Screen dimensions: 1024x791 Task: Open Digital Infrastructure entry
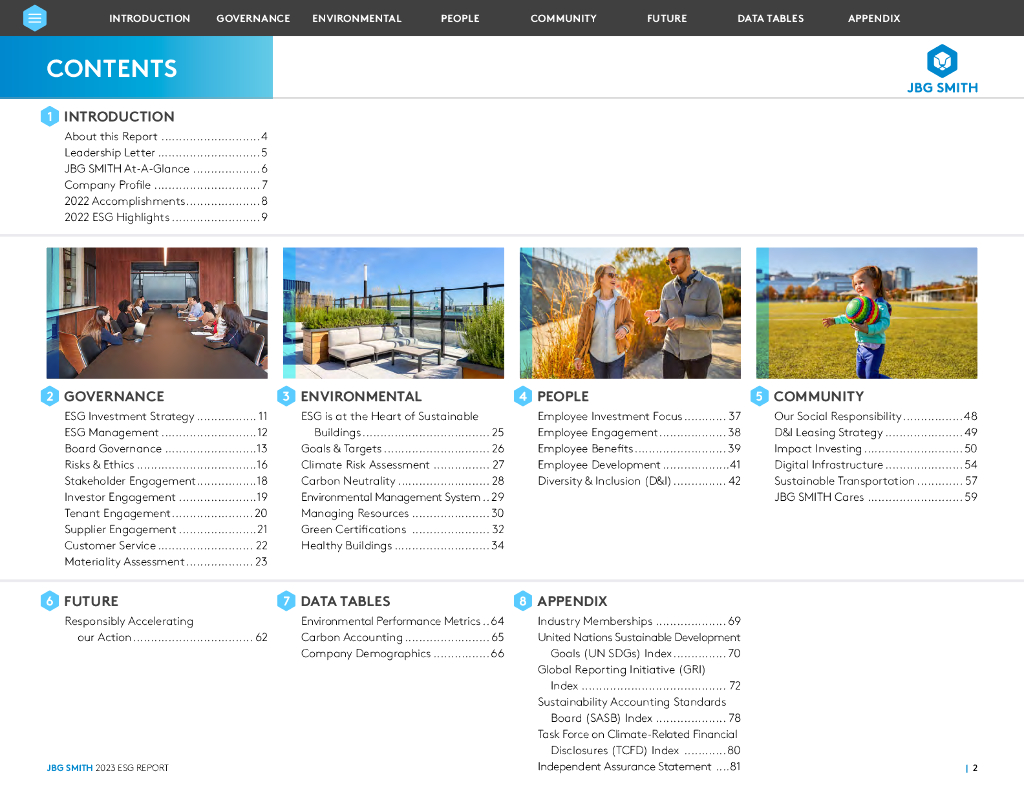[876, 465]
